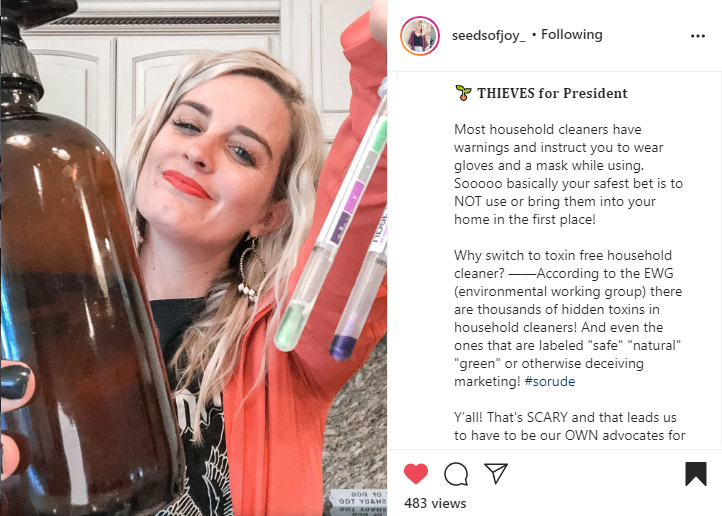Remove the saved bookmark on this post

point(696,474)
